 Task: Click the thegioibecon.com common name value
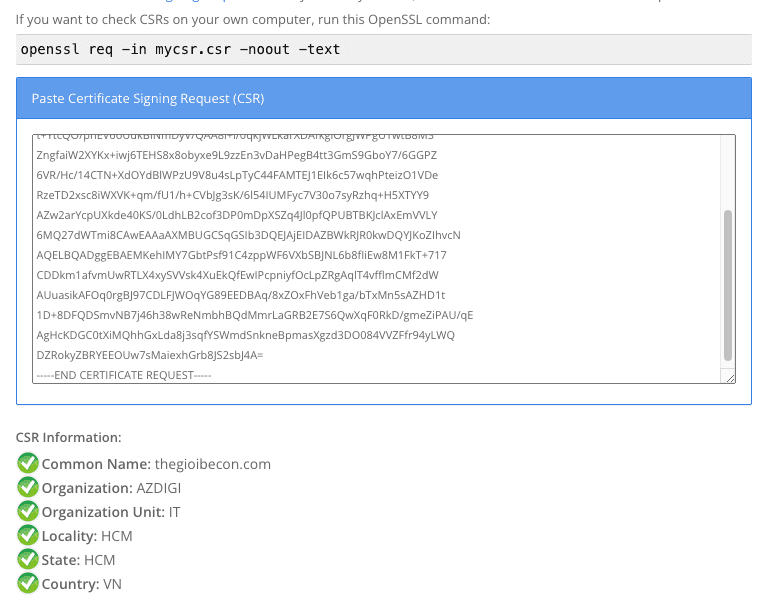click(213, 464)
